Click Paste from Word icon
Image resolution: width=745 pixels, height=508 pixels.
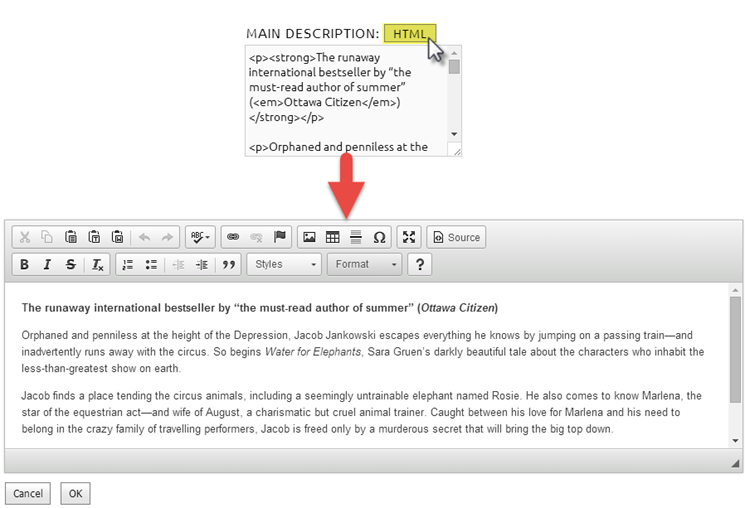point(117,237)
